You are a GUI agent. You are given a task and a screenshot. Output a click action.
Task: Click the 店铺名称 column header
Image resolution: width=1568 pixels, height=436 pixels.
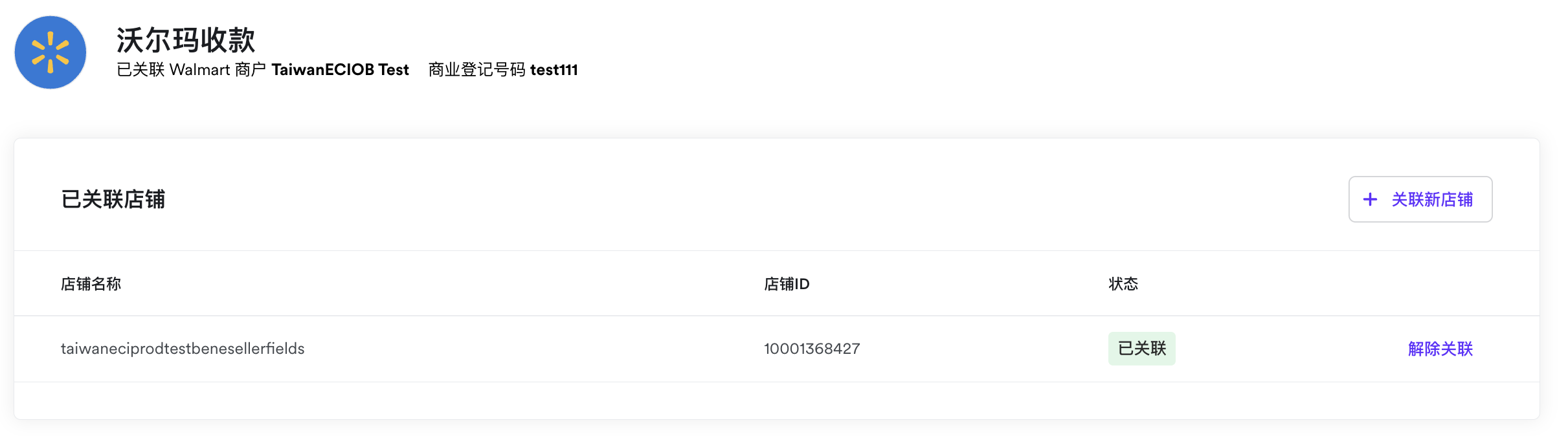coord(91,284)
